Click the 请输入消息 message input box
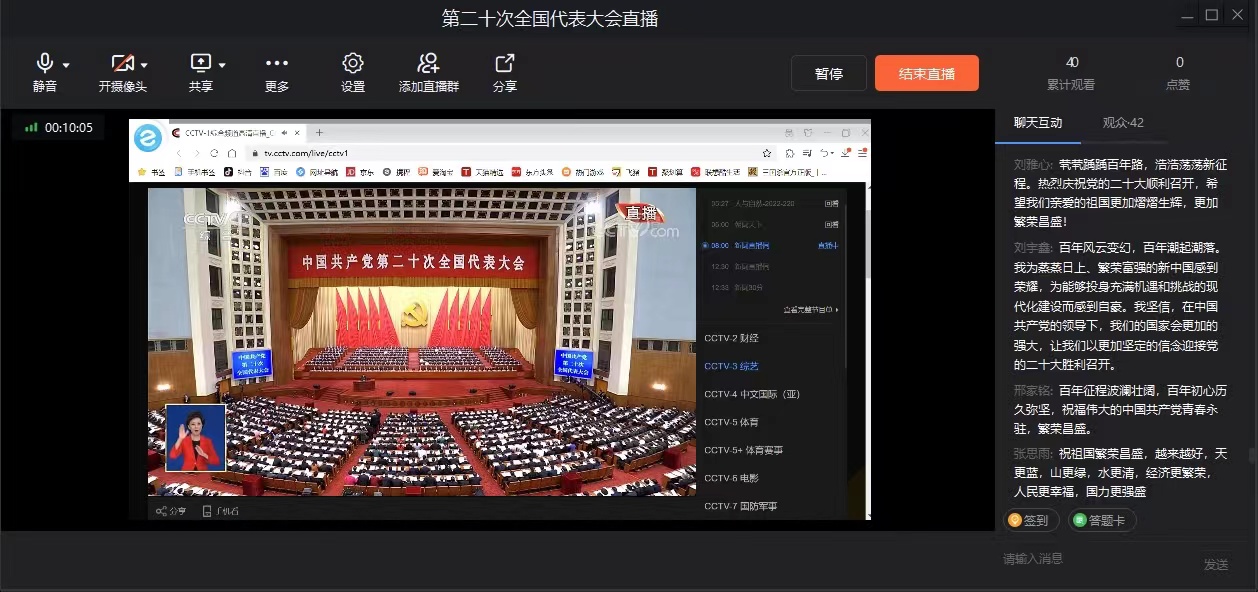 pos(1090,559)
